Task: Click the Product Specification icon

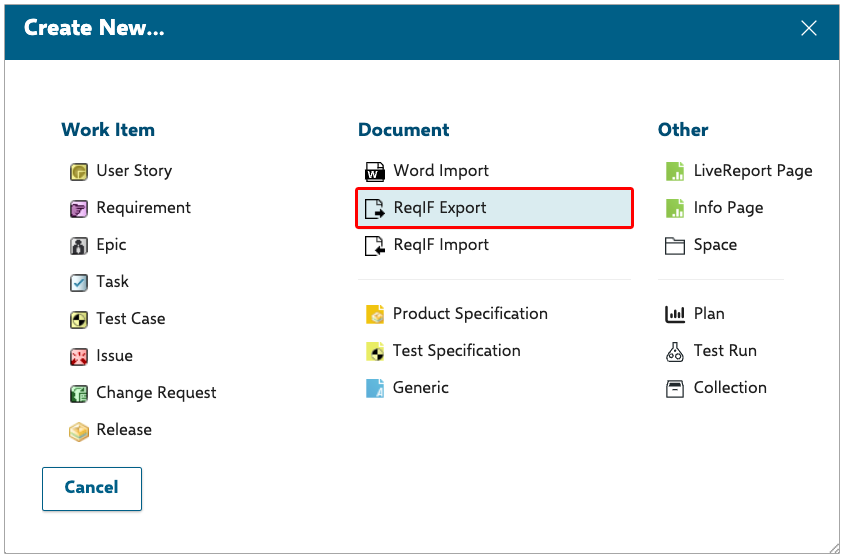Action: [x=375, y=314]
